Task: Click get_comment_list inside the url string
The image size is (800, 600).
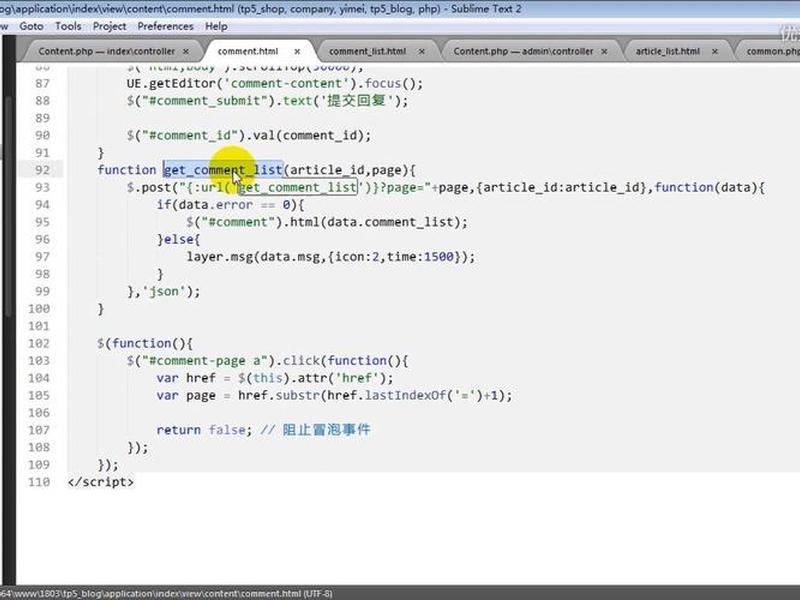Action: (x=297, y=187)
